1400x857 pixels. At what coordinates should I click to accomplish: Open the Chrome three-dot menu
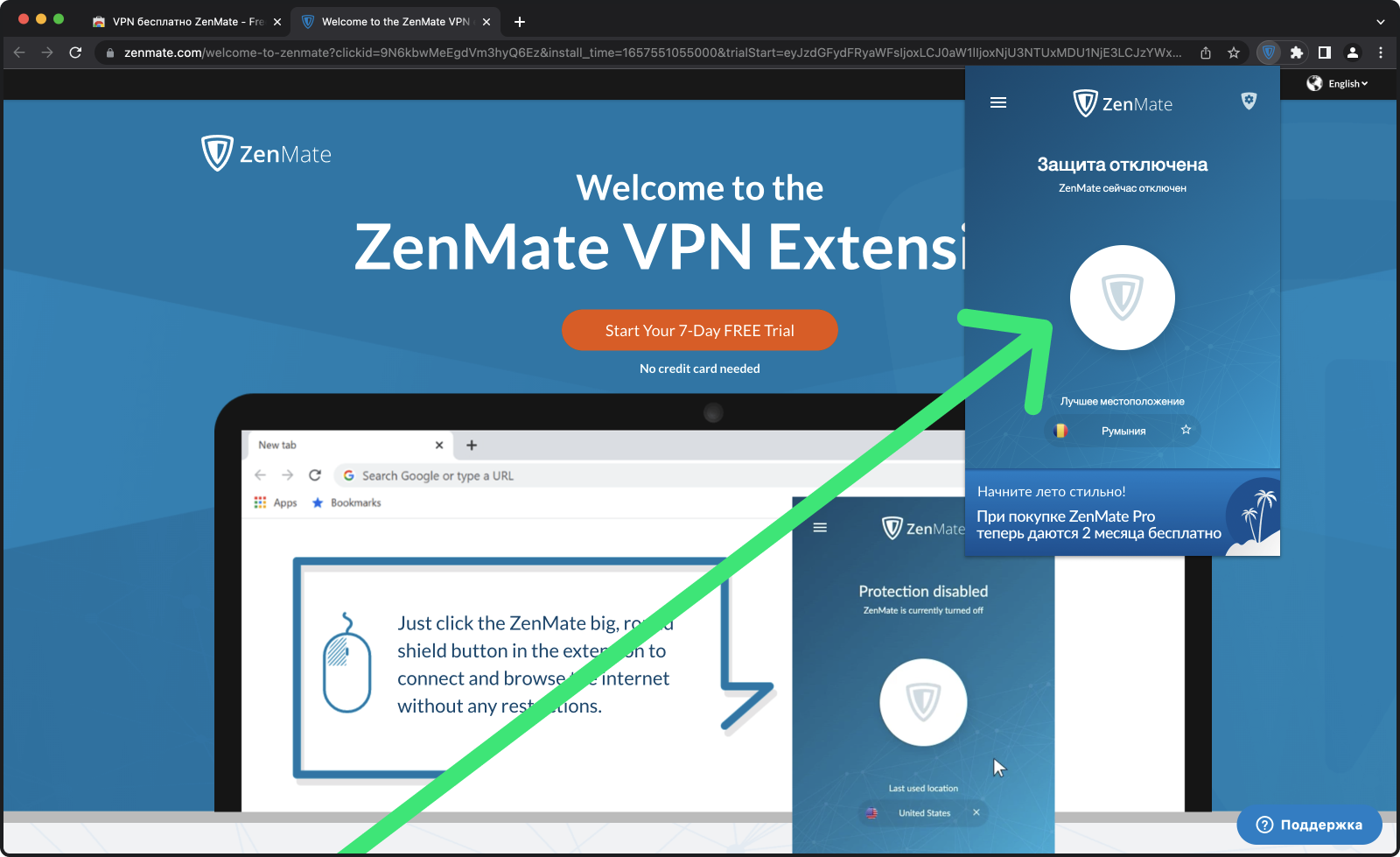1381,53
